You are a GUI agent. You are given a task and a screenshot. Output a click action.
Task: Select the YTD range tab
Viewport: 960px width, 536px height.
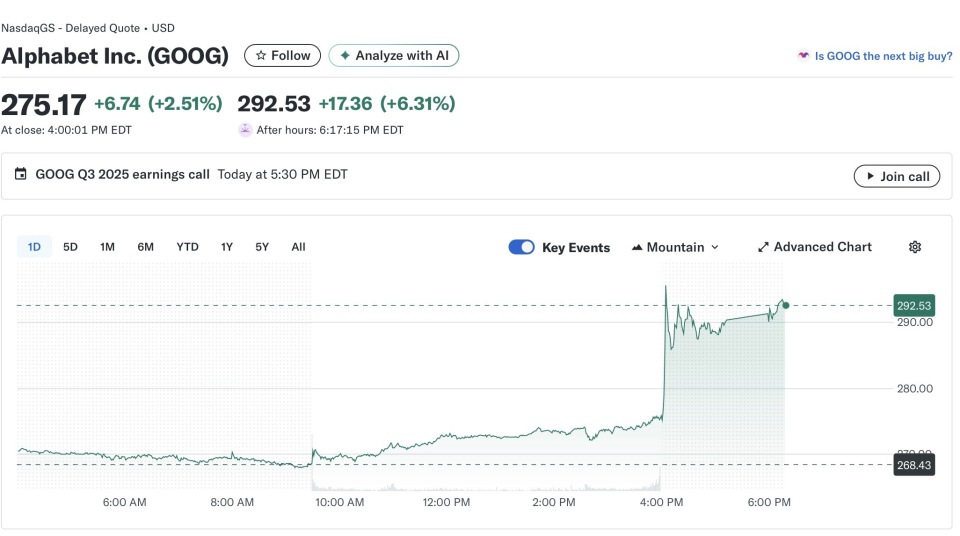point(187,247)
